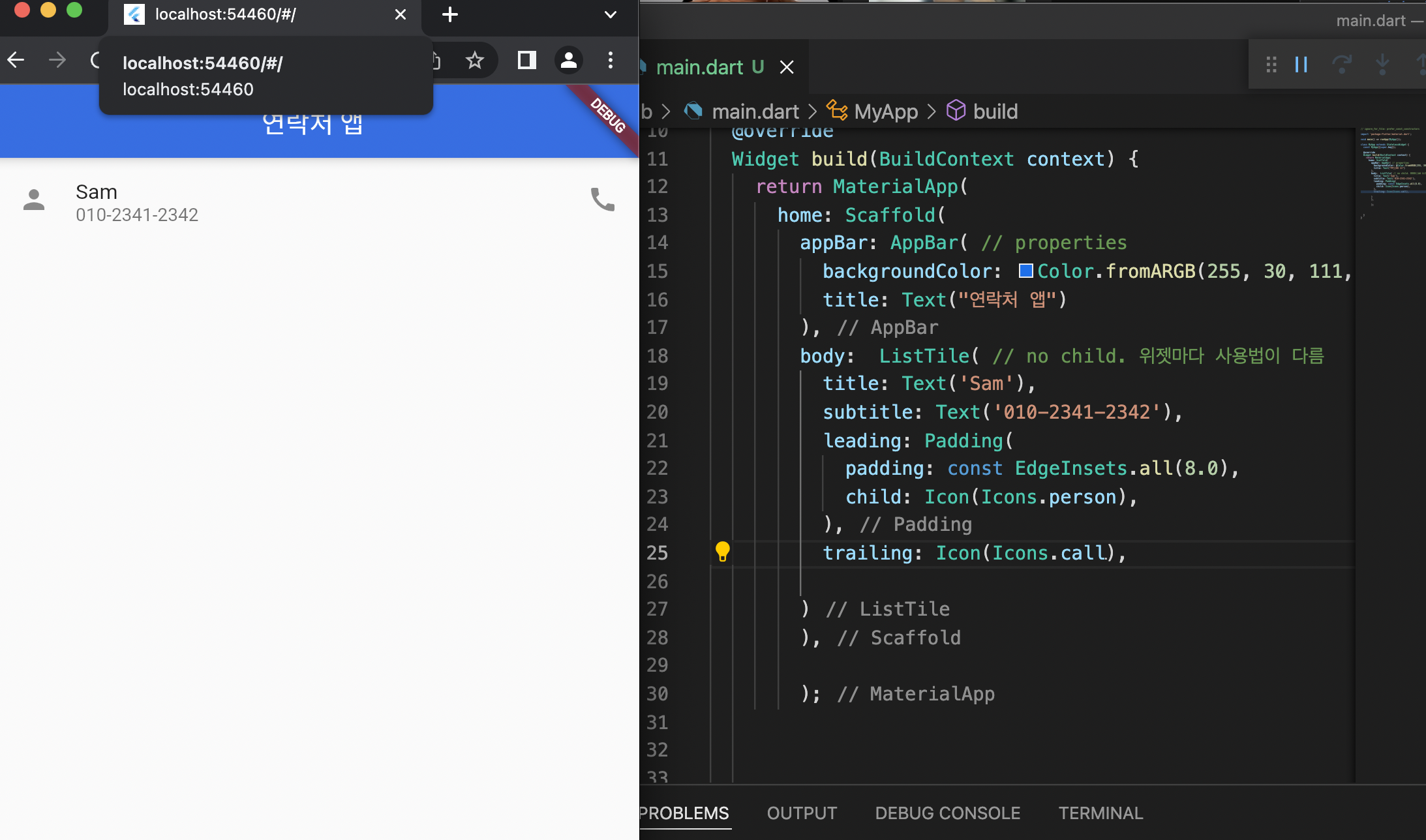Click the debug Step Over icon

pos(1341,65)
